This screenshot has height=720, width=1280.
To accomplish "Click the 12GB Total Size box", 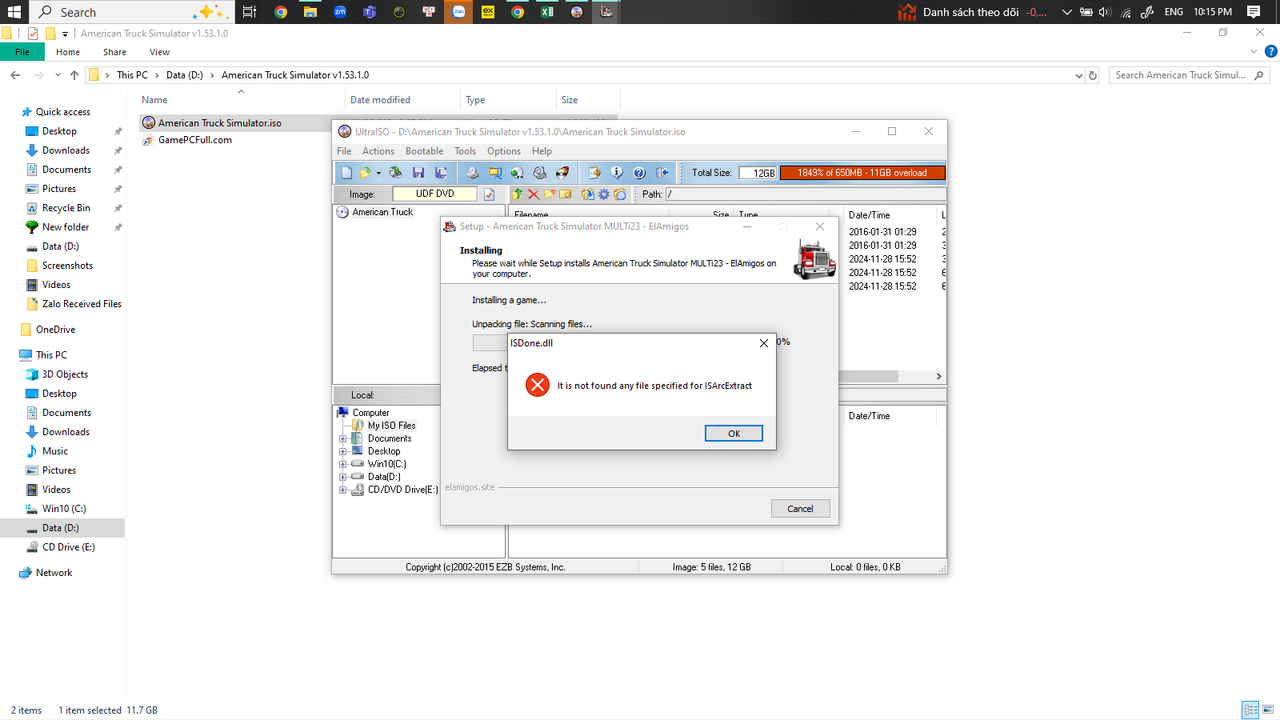I will coord(758,173).
